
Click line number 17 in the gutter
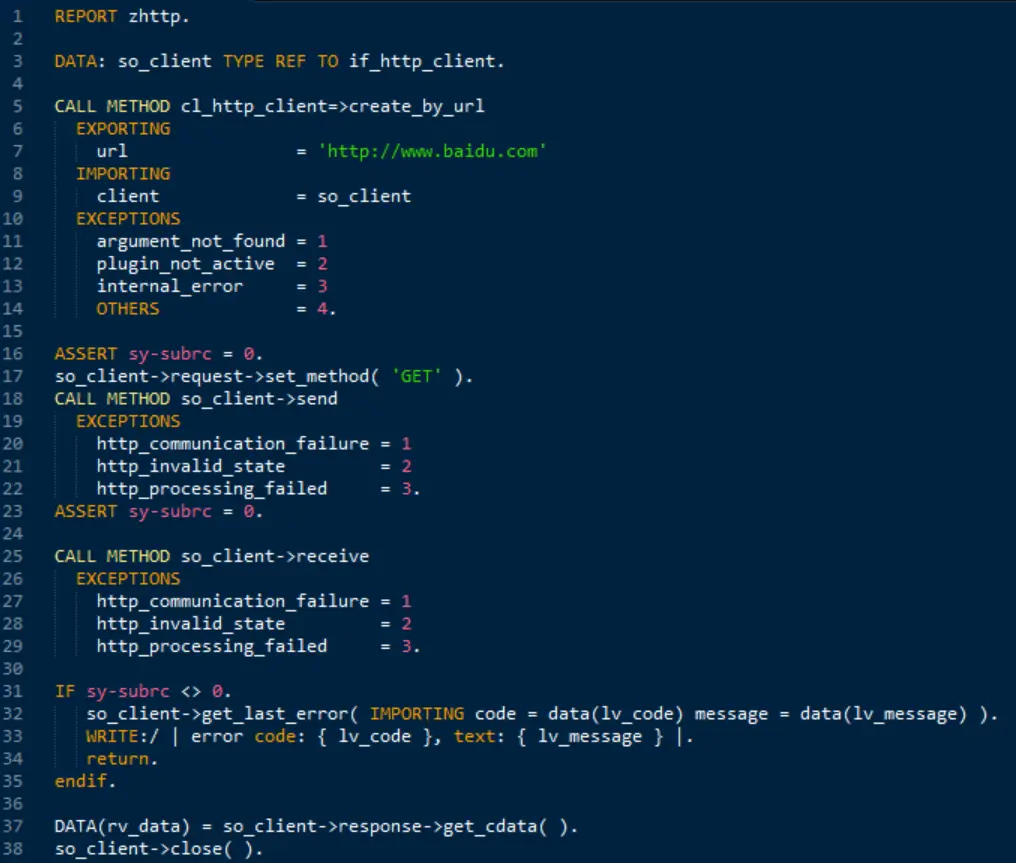tap(12, 376)
